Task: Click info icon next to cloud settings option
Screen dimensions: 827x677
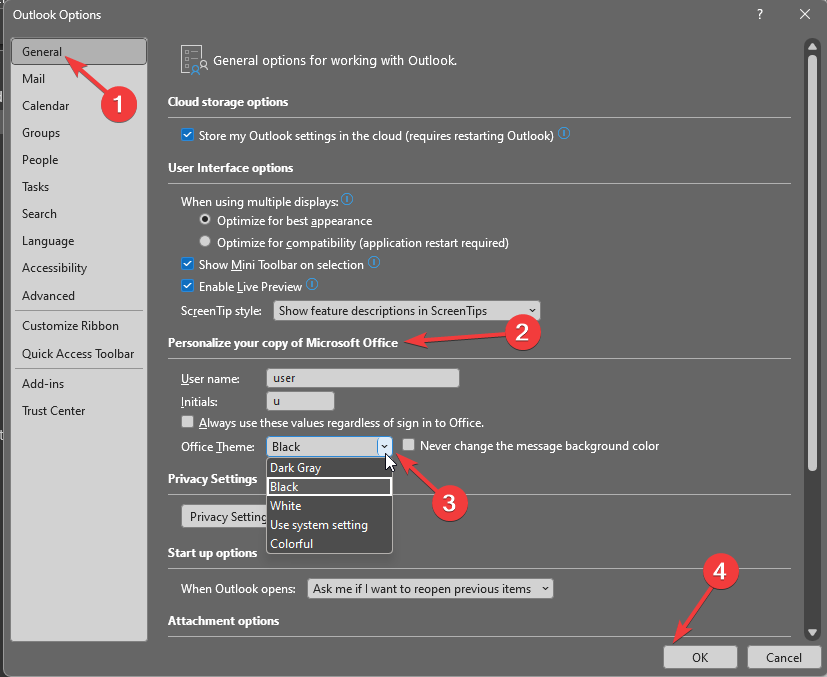Action: pyautogui.click(x=564, y=134)
